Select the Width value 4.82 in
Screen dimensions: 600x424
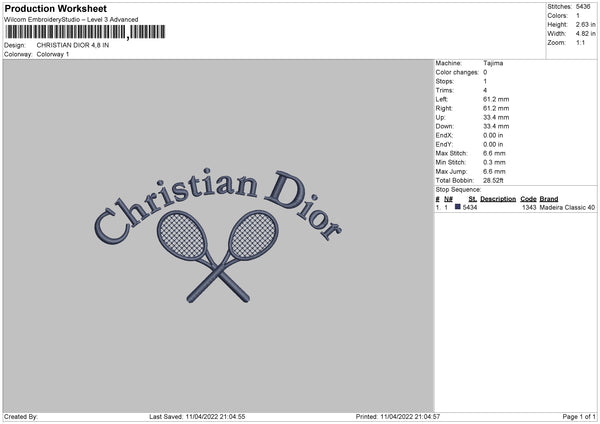pyautogui.click(x=585, y=34)
